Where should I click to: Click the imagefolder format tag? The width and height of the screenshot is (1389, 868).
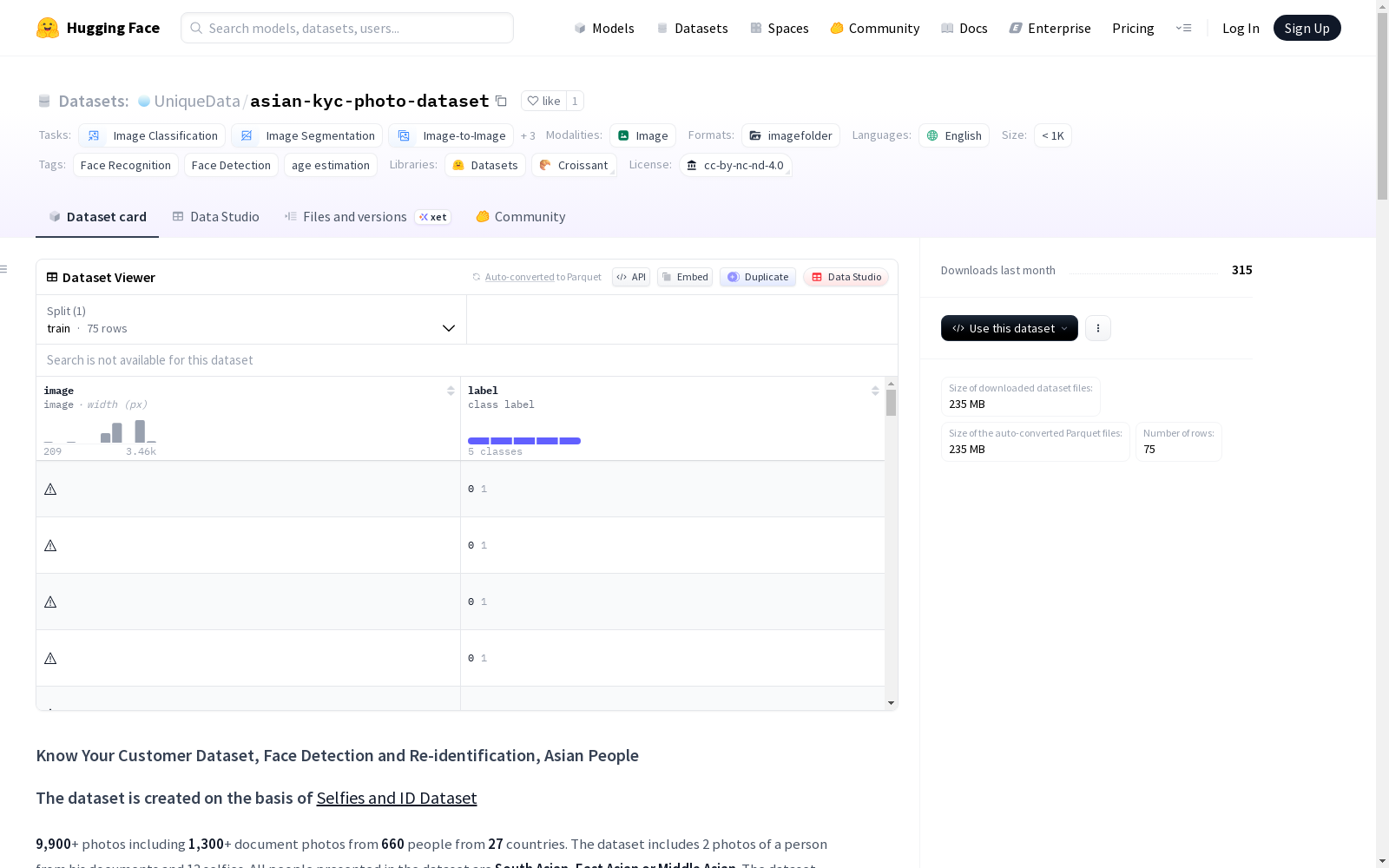point(791,135)
